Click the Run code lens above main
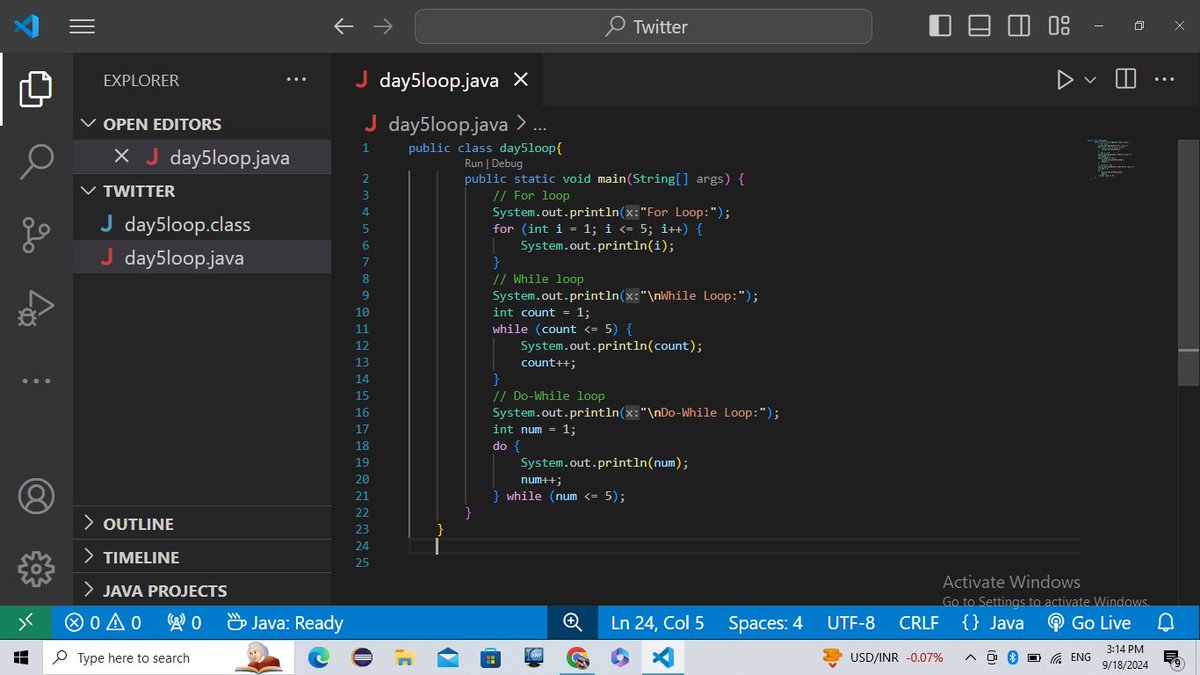This screenshot has width=1200, height=675. (x=475, y=163)
